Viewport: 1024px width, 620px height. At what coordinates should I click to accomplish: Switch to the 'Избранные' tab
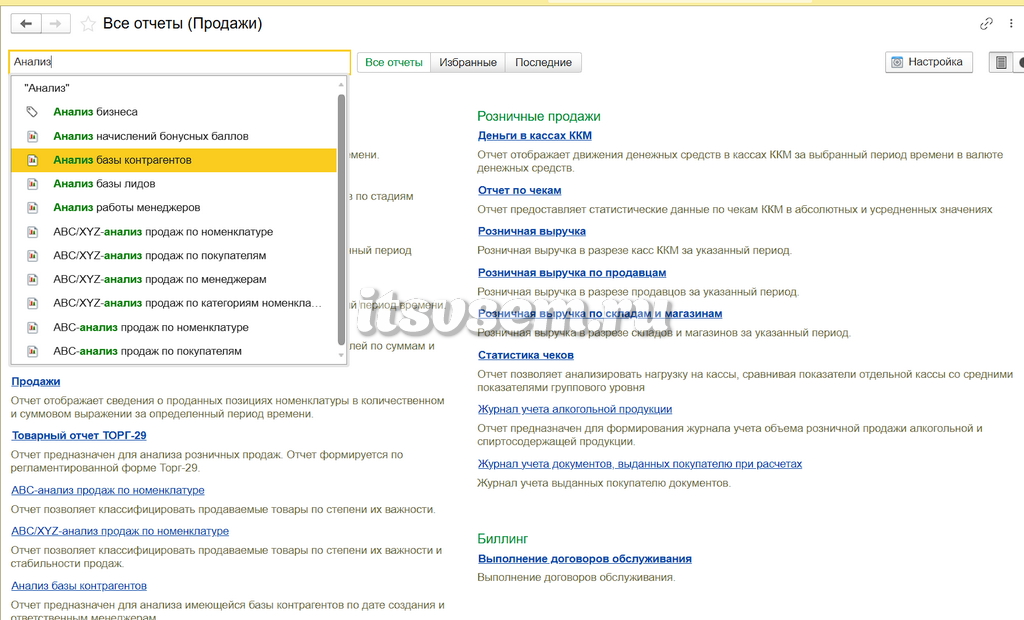click(468, 63)
